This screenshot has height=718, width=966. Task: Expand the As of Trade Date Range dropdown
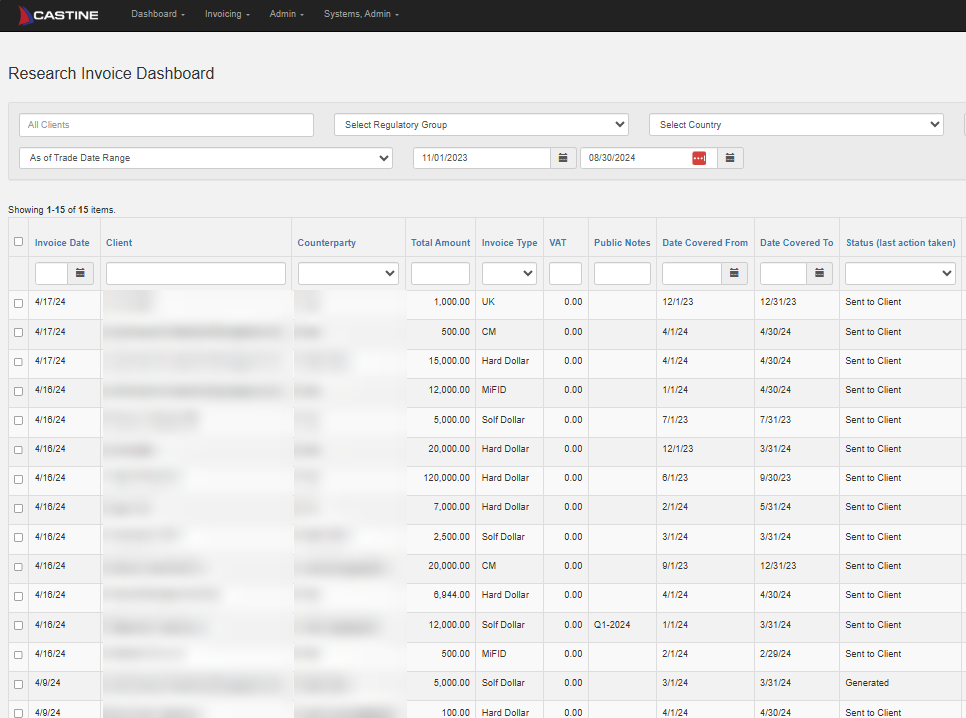click(x=206, y=158)
